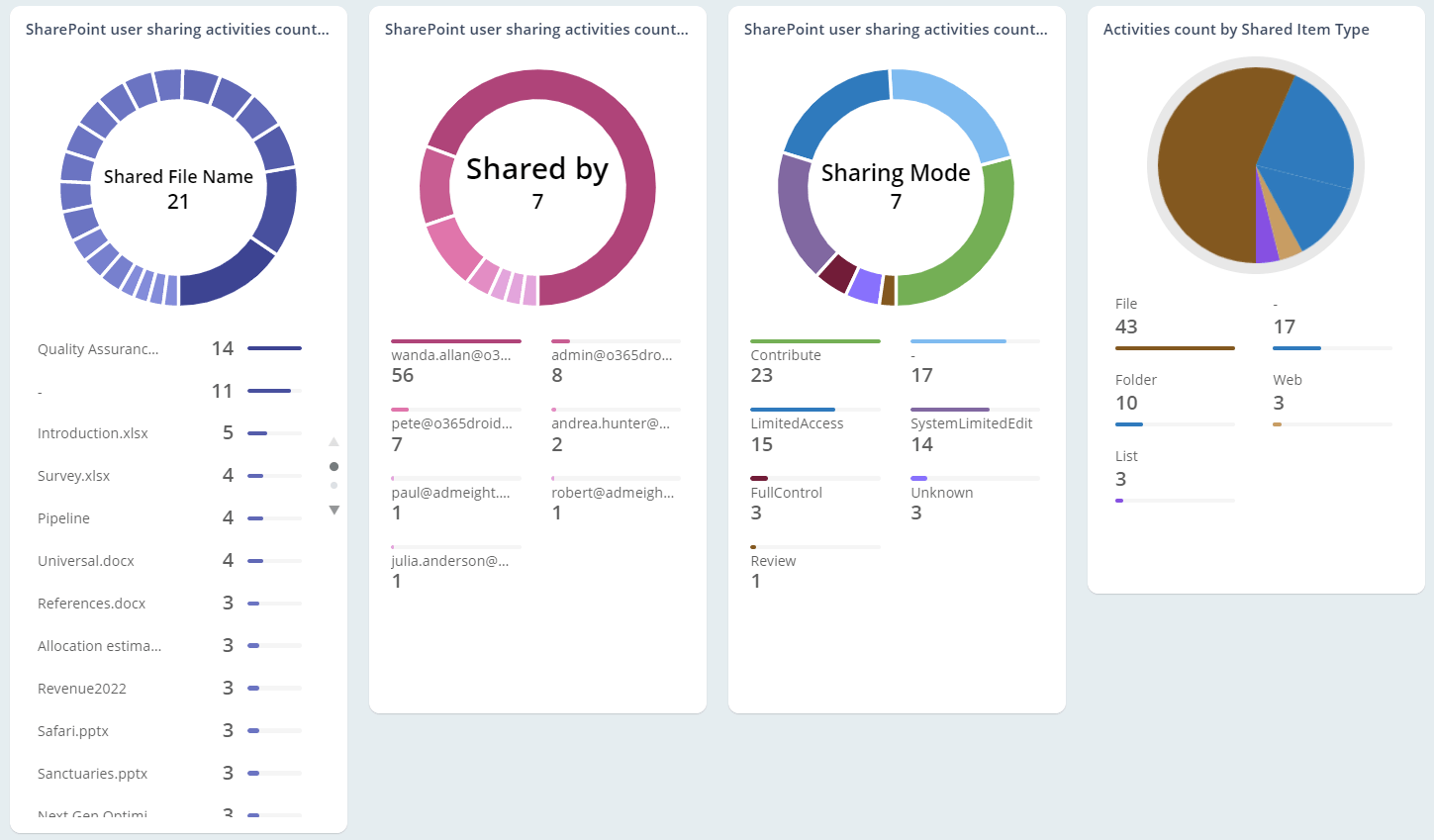The height and width of the screenshot is (840, 1434).
Task: Select the faded second pagination dot
Action: (x=334, y=485)
